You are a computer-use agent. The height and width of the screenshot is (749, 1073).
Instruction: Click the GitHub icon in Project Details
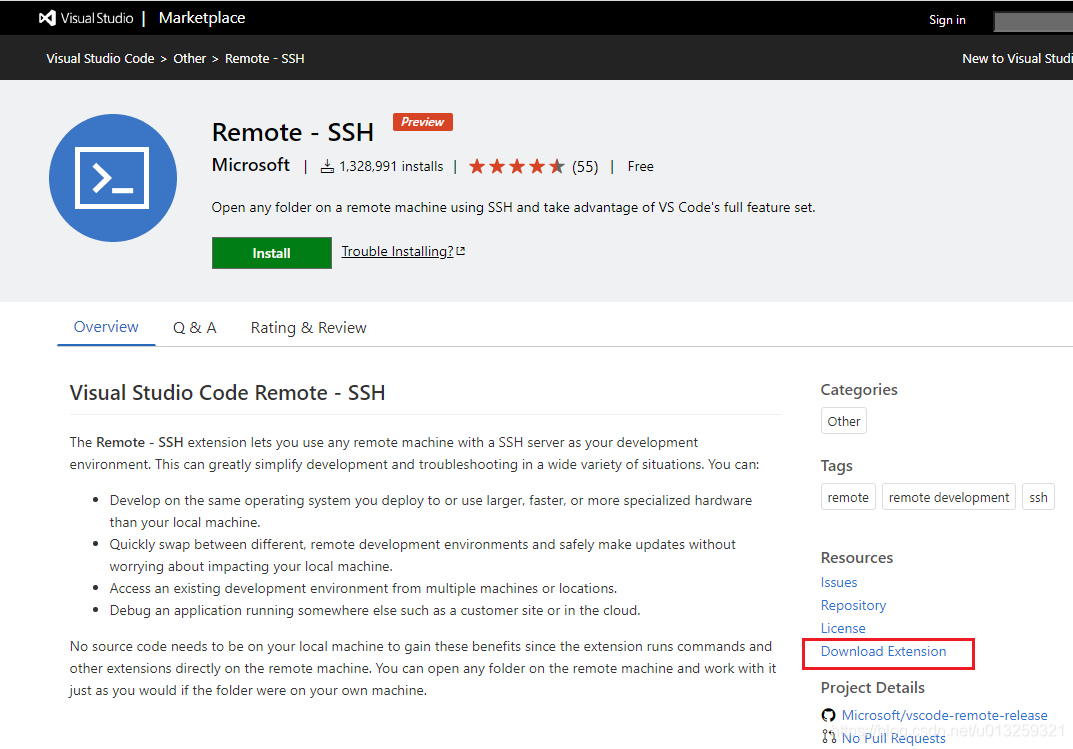point(828,715)
